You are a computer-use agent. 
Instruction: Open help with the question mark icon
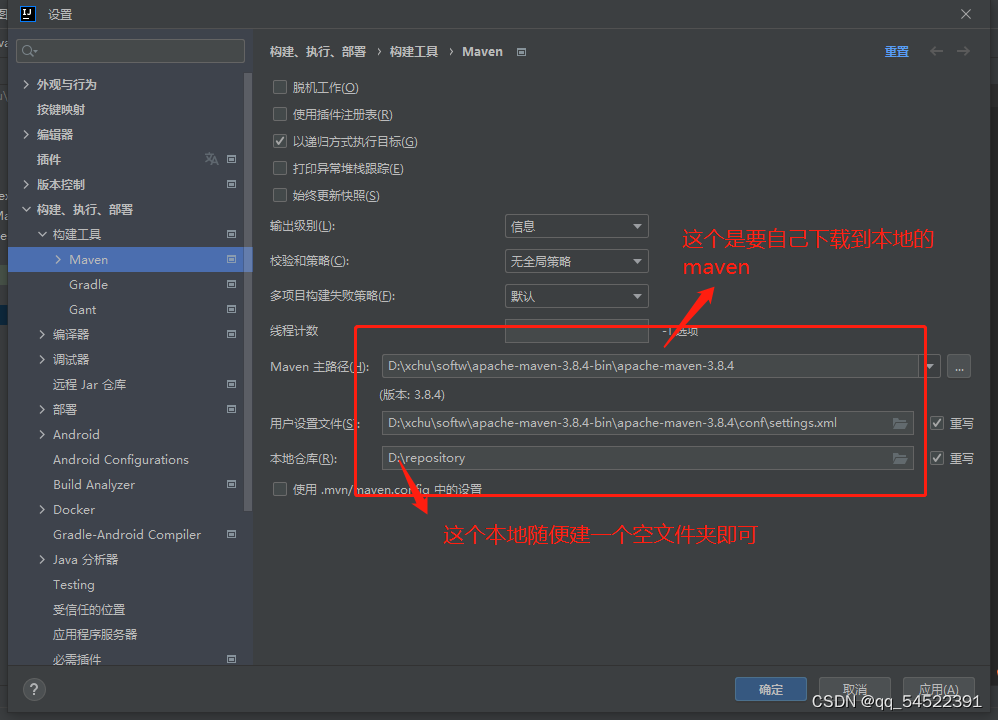(x=34, y=689)
